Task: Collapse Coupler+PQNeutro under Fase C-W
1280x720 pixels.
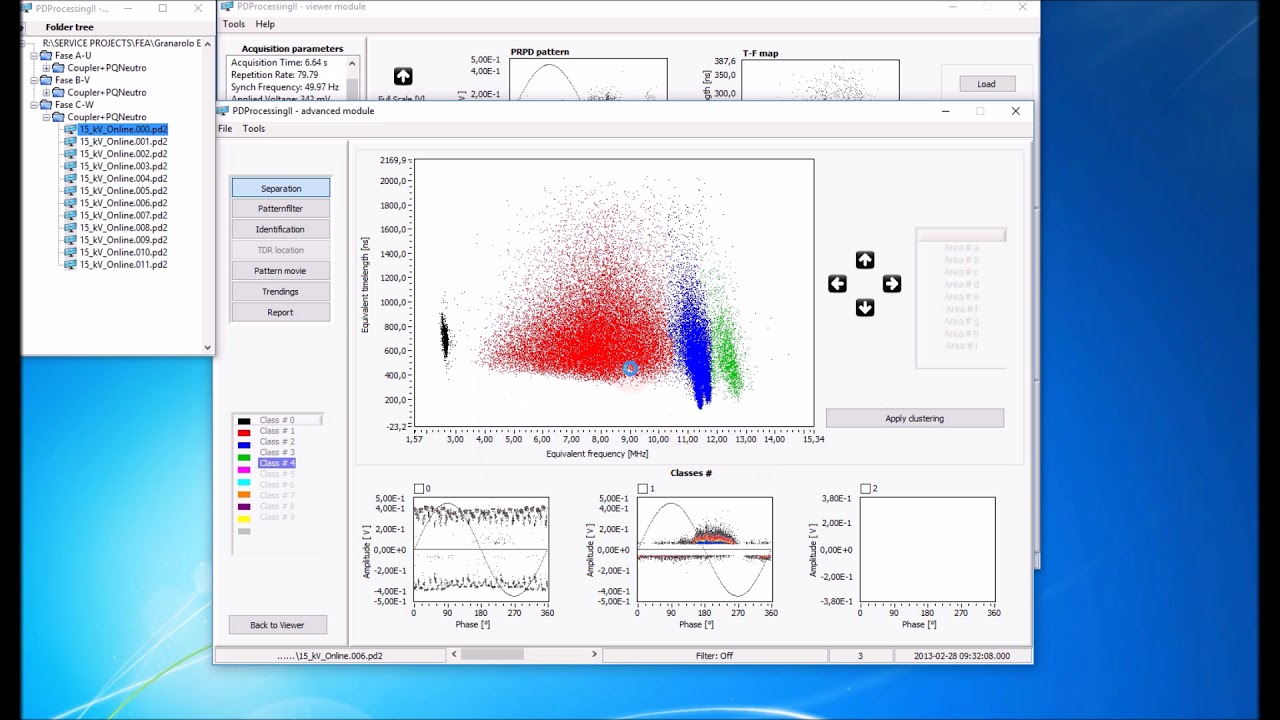Action: pos(46,117)
